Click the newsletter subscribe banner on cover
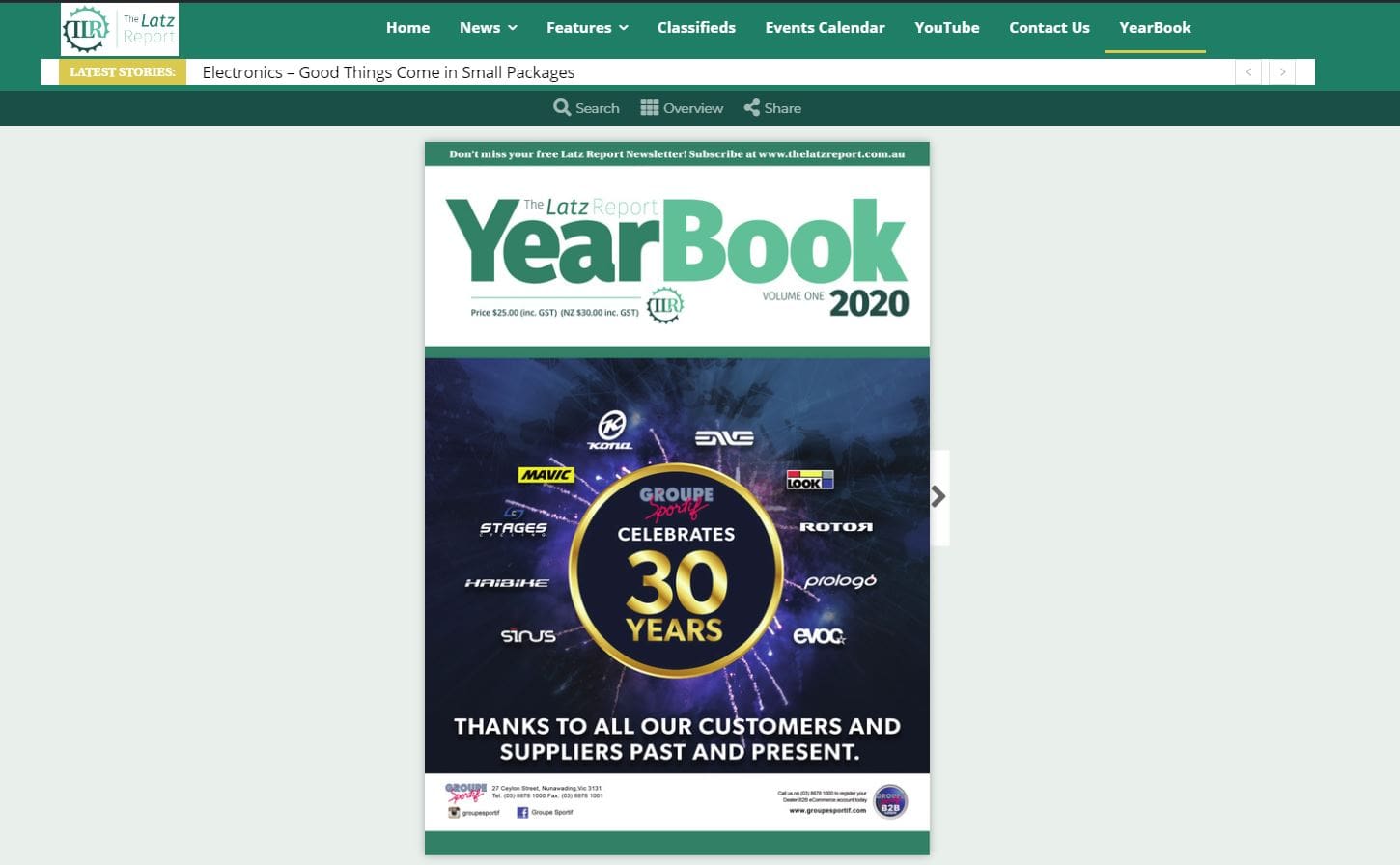This screenshot has width=1400, height=865. [677, 154]
